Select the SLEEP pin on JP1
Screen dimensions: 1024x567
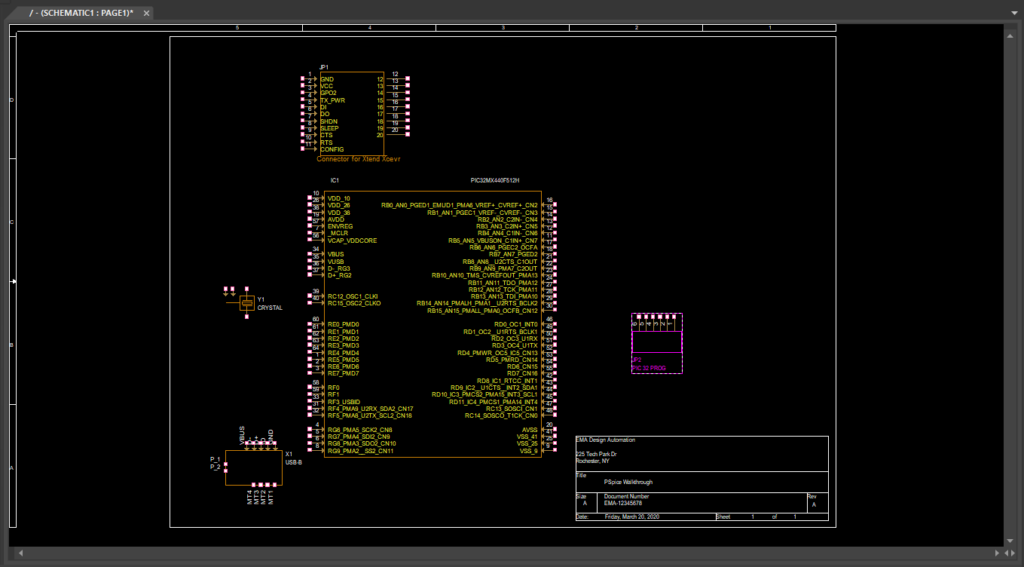point(329,129)
